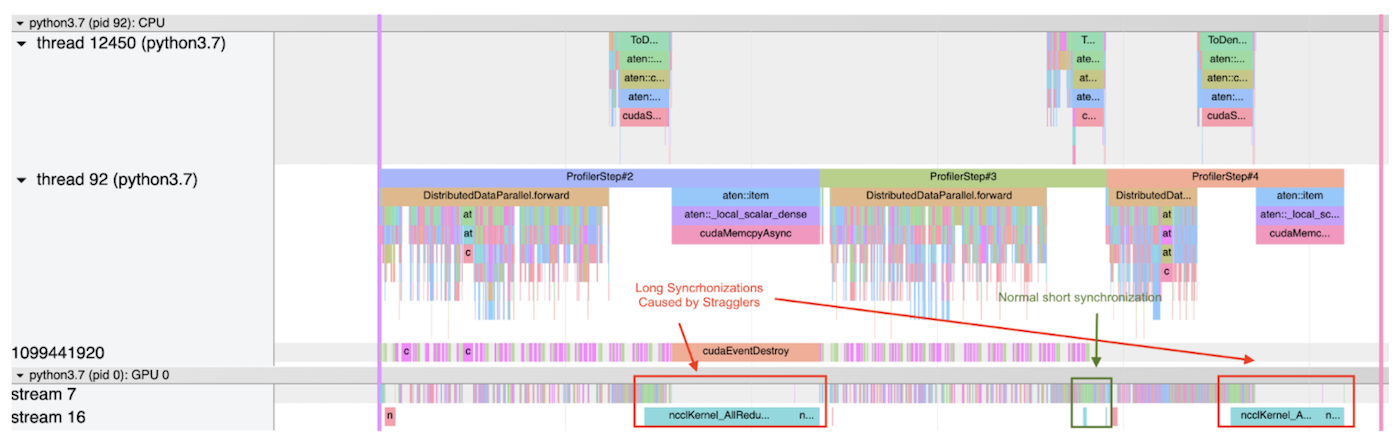
Task: Click DistributedDataParallel.forward slice under ProfilerStep#2
Action: (x=494, y=196)
